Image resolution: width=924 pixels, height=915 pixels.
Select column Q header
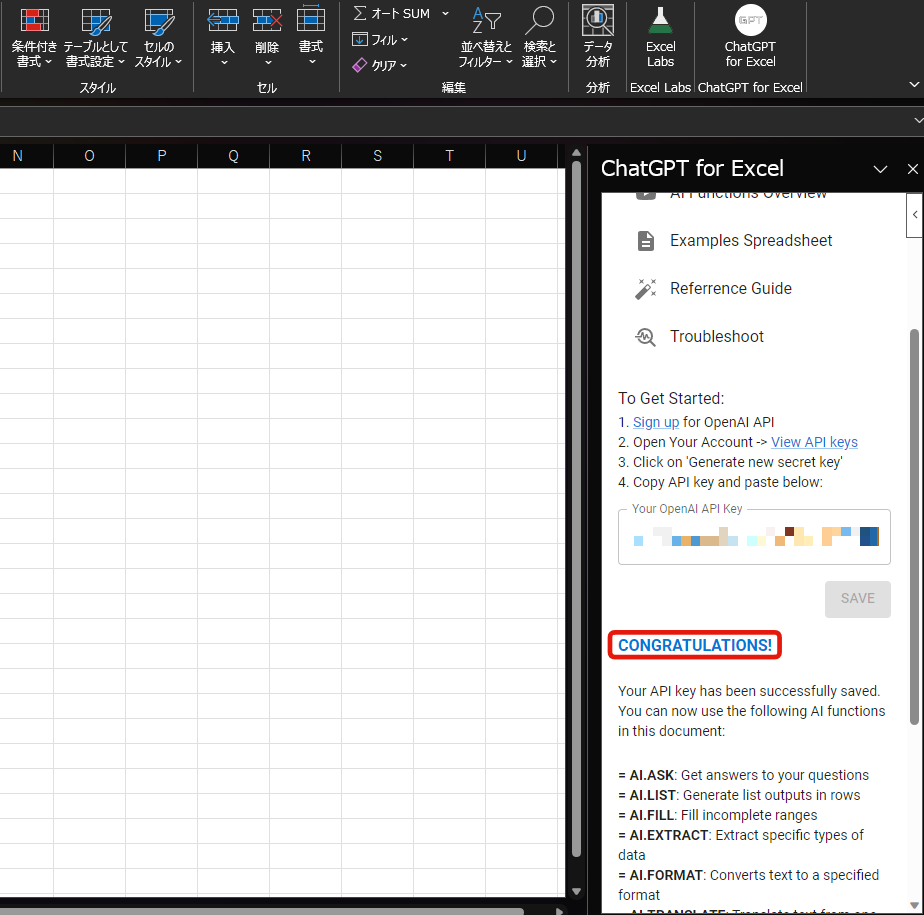coord(233,156)
